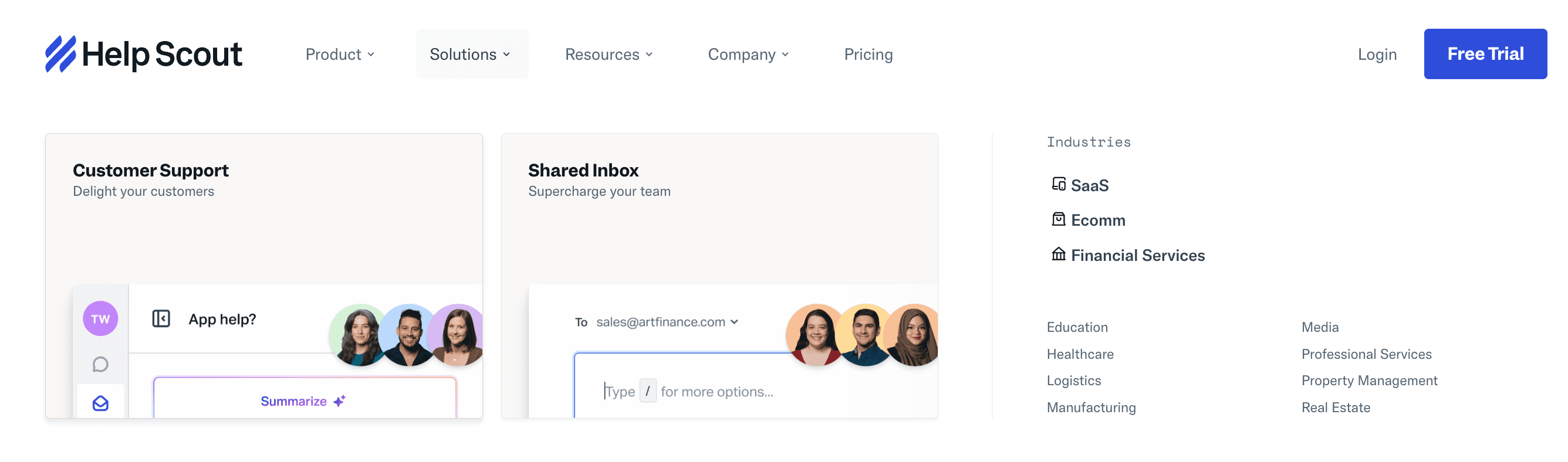This screenshot has width=1568, height=462.
Task: Expand the Resources dropdown menu
Action: tap(609, 55)
